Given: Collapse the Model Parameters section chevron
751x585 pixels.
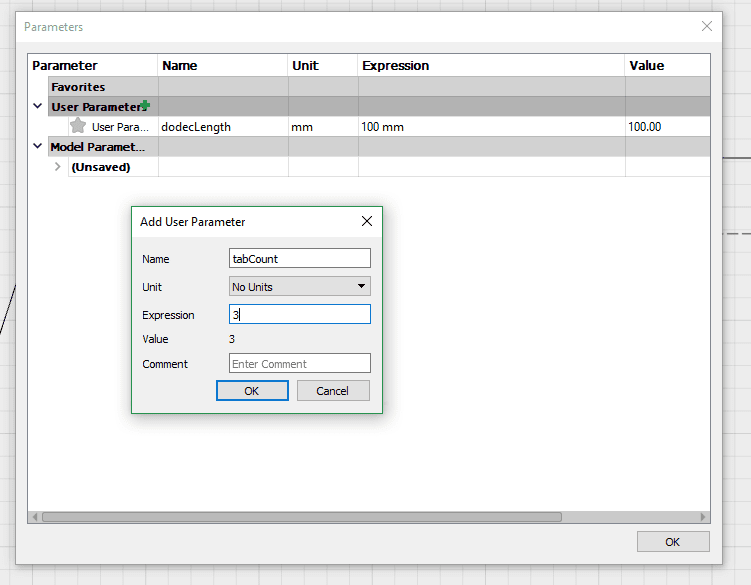Looking at the screenshot, I should tap(37, 146).
